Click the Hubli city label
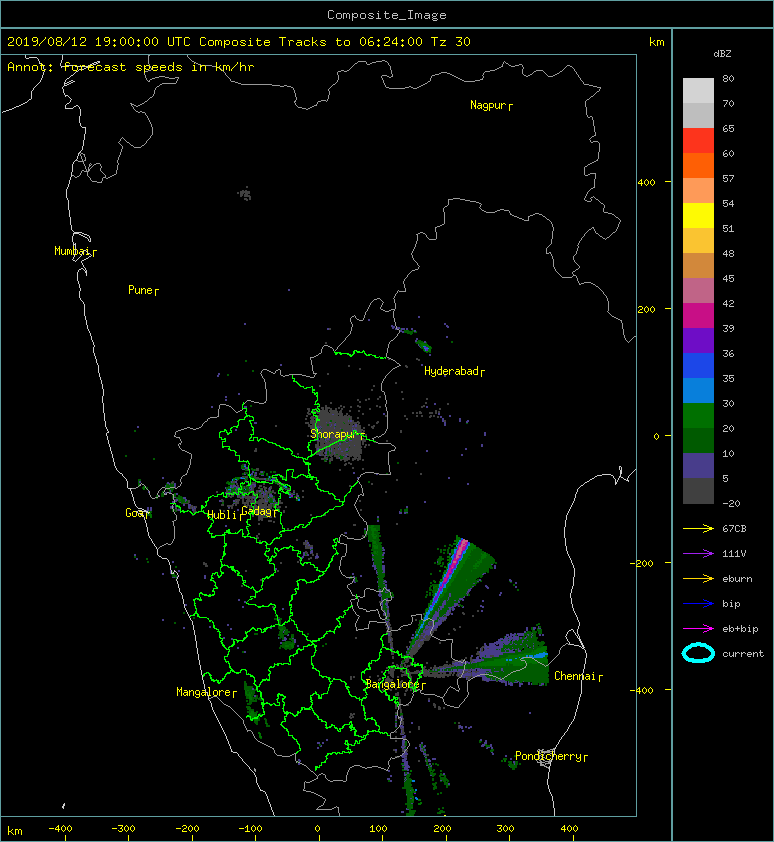The image size is (774, 842). (x=225, y=515)
